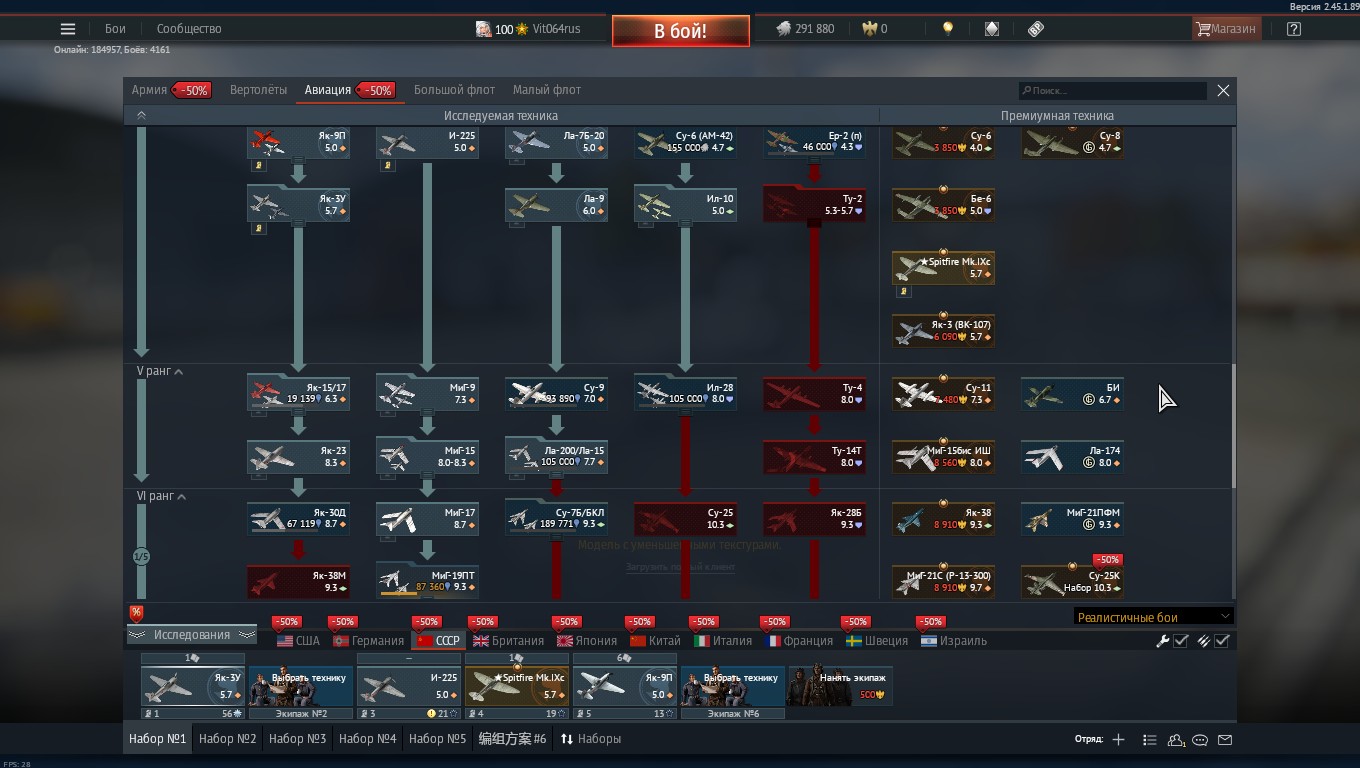The height and width of the screenshot is (768, 1360).
Task: Click the red percent discount icon
Action: click(x=136, y=613)
